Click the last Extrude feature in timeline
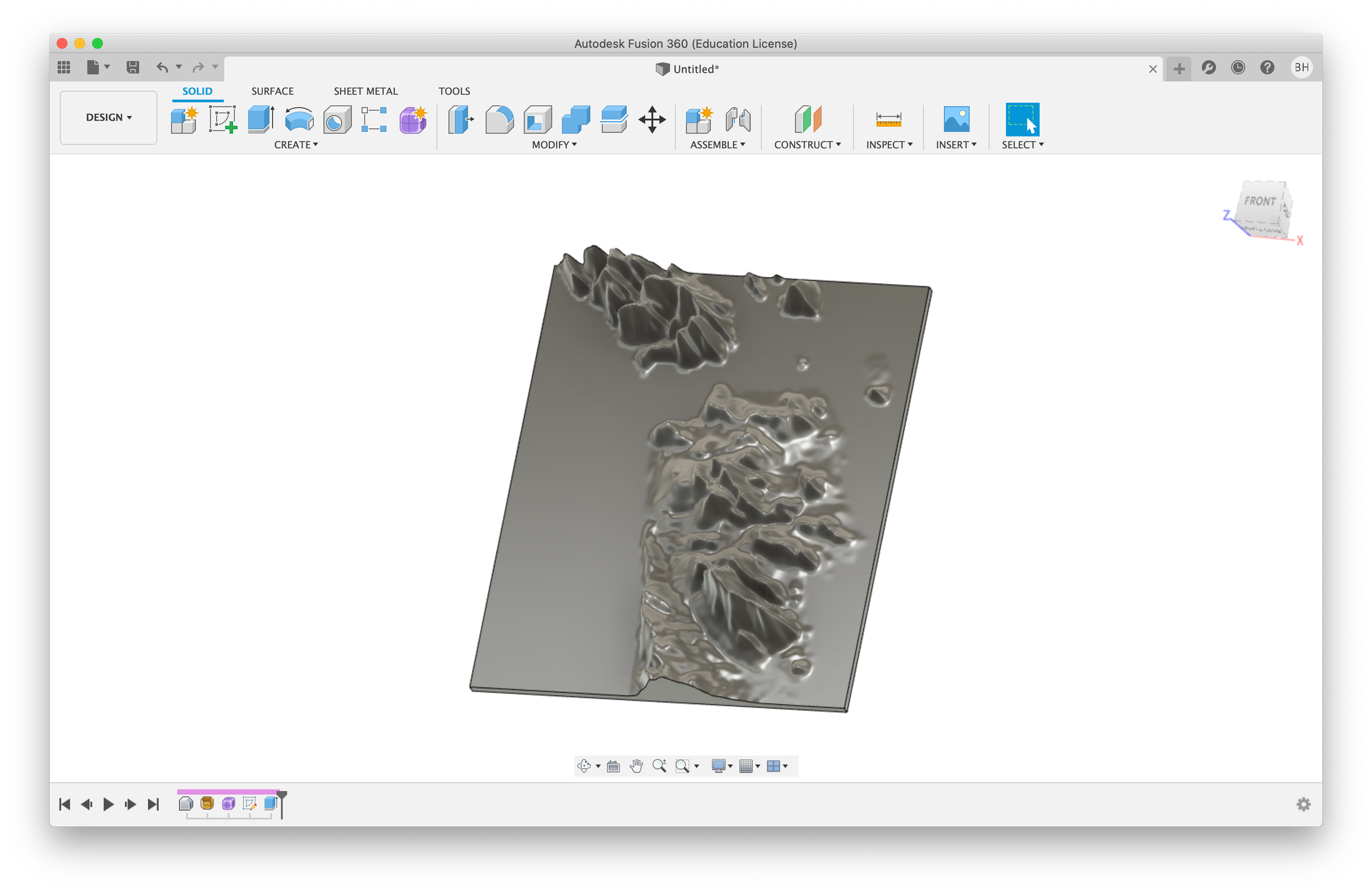Viewport: 1372px width, 892px height. point(270,804)
